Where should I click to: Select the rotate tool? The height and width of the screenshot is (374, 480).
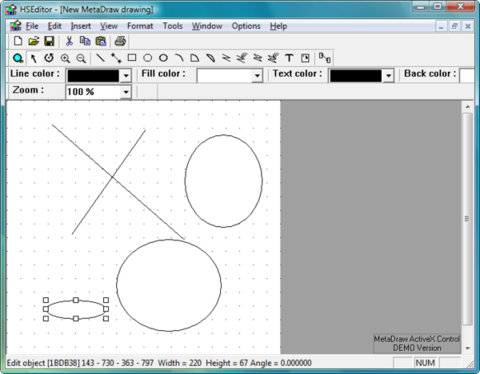49,58
